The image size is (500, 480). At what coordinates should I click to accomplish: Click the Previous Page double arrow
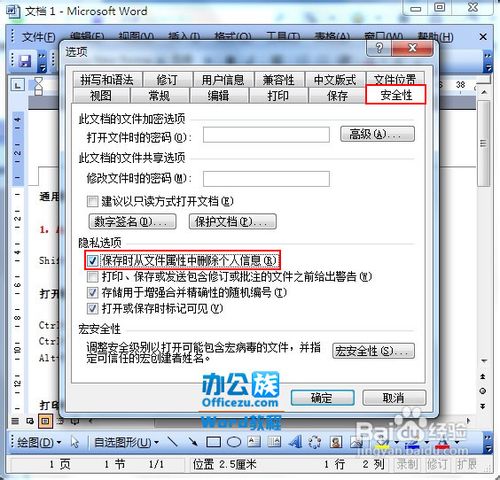pyautogui.click(x=483, y=376)
